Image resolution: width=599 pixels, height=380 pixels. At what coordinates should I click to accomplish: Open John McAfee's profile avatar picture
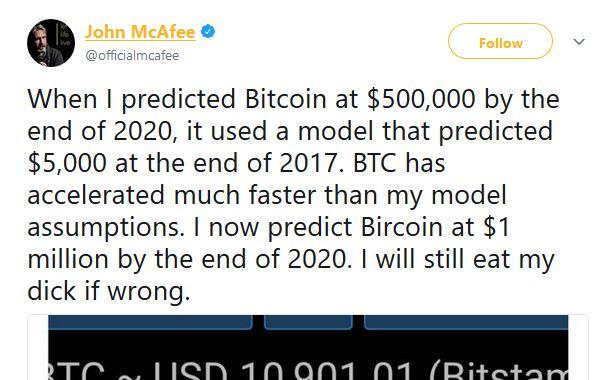51,43
